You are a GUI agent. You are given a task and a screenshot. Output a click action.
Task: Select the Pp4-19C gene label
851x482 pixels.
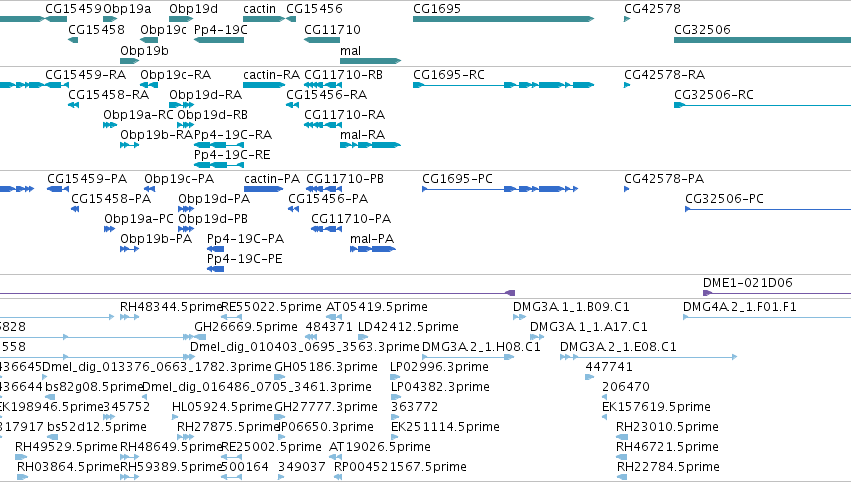tap(220, 29)
